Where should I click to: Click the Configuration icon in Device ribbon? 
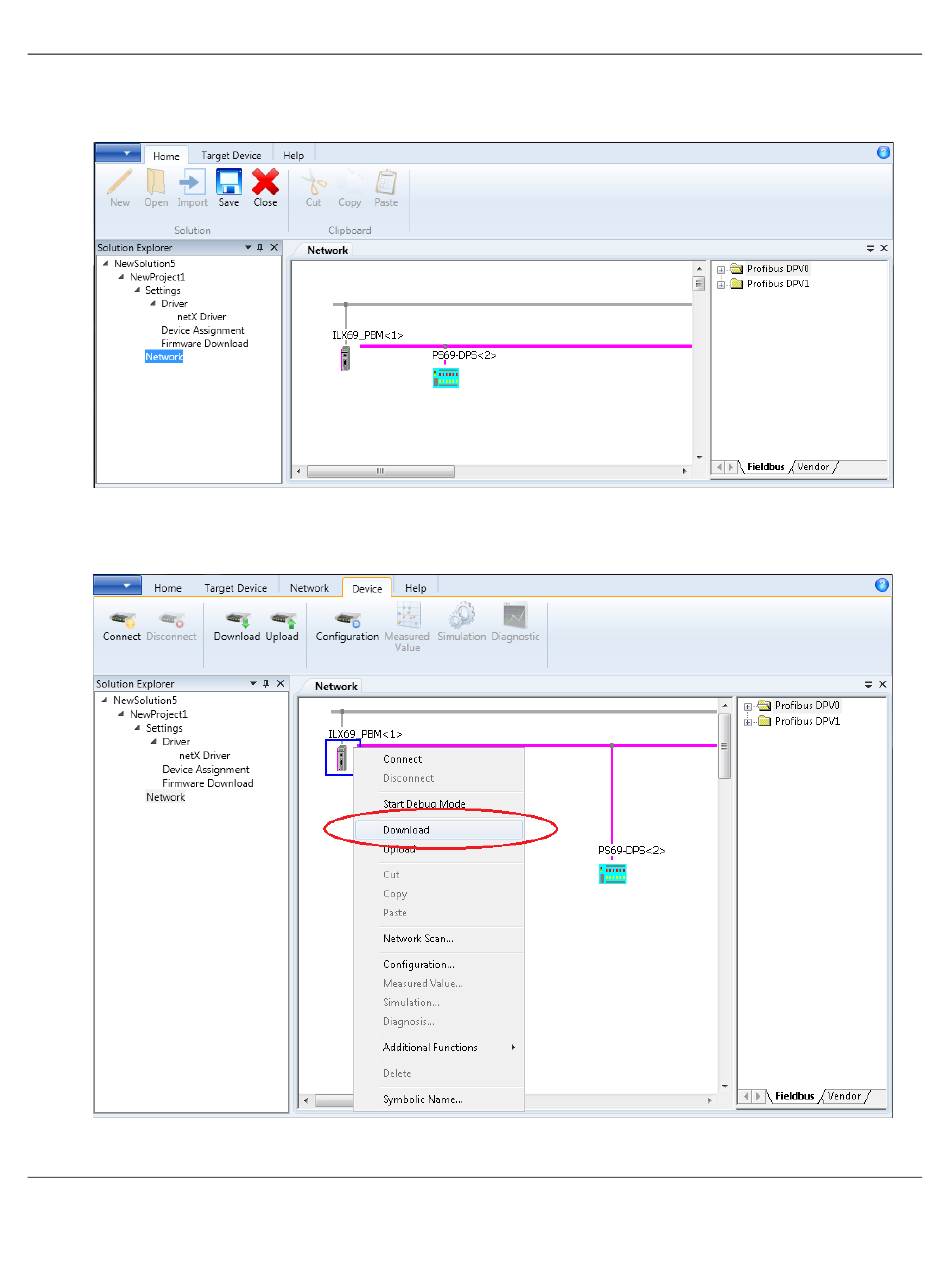pos(347,618)
